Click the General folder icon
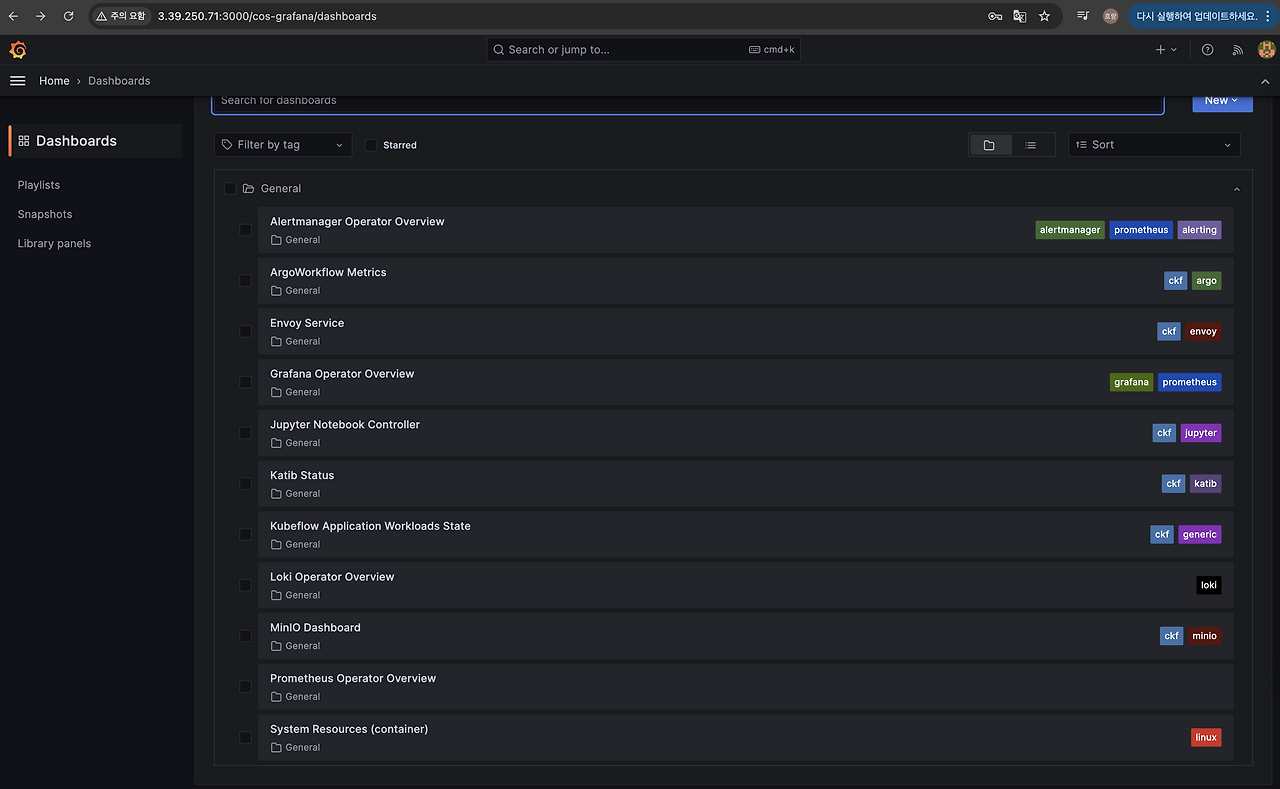The image size is (1280, 789). pos(249,188)
